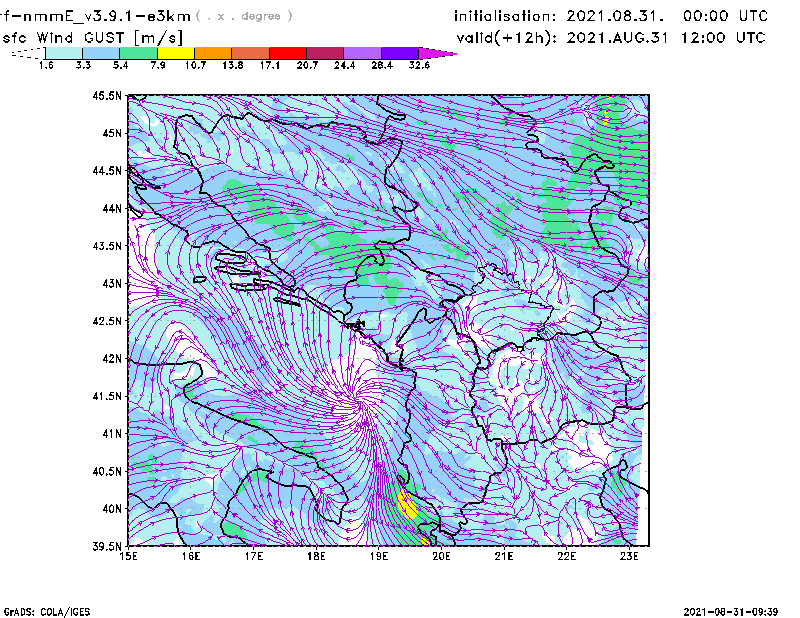Click the legend value 1.6
Image resolution: width=800 pixels, height=618 pixels.
pos(46,65)
